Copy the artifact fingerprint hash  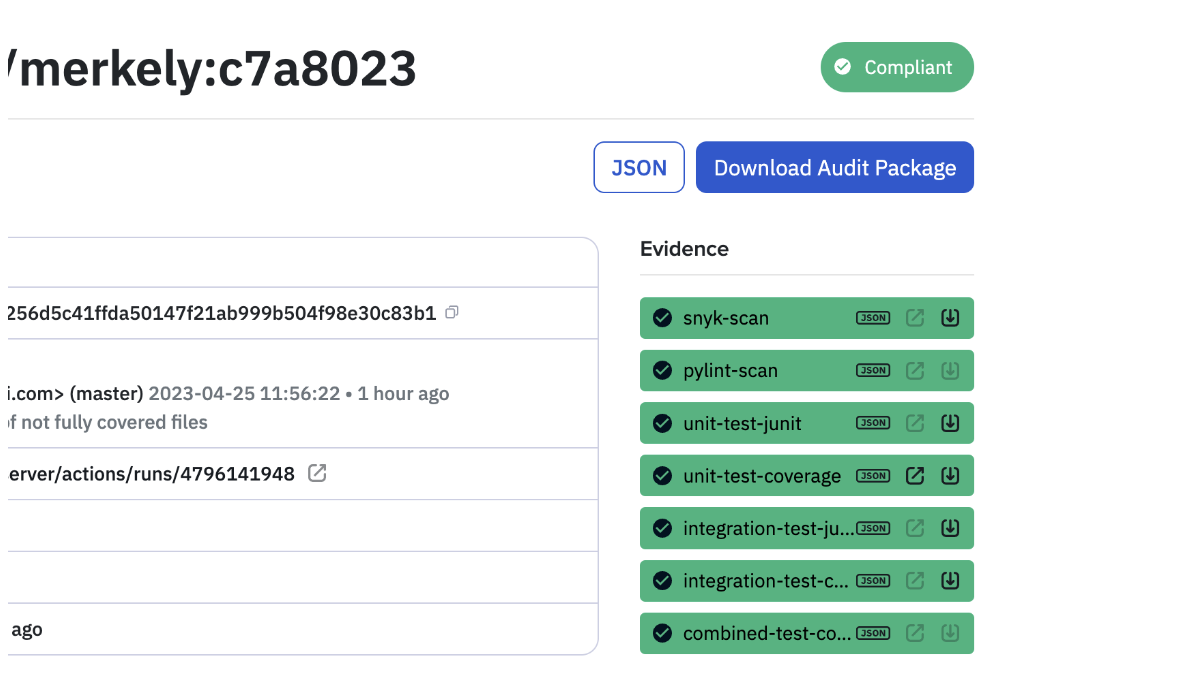pos(452,313)
